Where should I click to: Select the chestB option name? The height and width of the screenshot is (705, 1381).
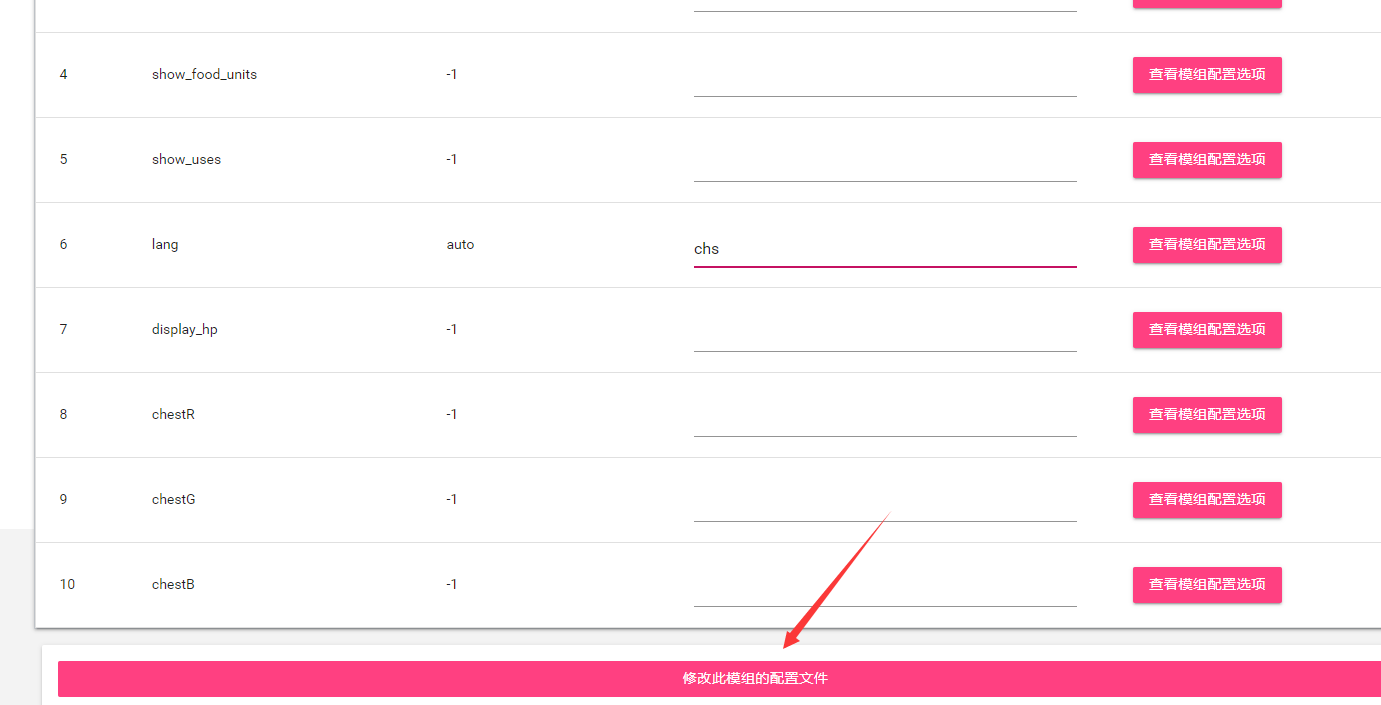(x=173, y=584)
